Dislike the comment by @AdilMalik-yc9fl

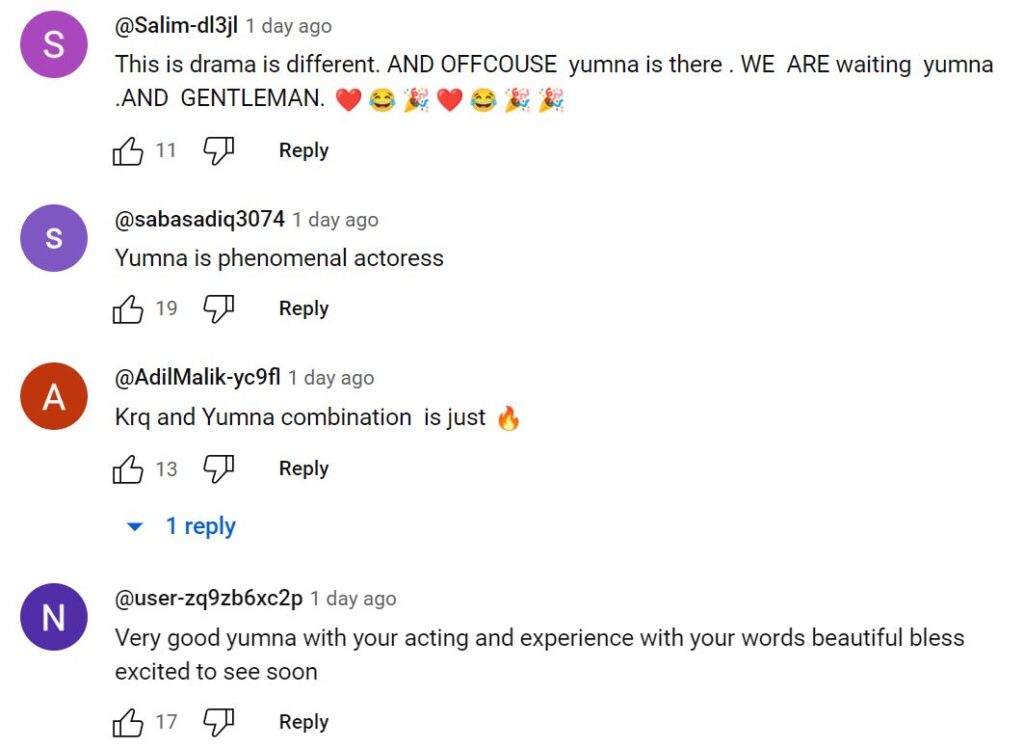click(x=218, y=468)
